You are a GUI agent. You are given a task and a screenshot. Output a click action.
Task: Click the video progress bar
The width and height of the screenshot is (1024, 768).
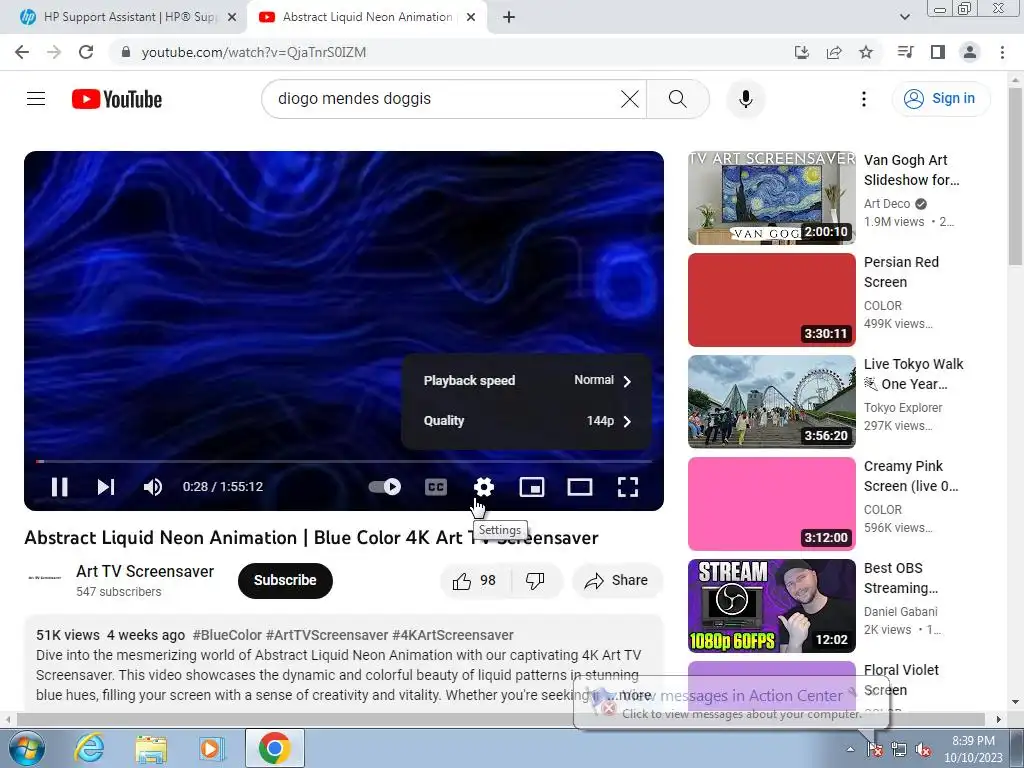pos(344,462)
